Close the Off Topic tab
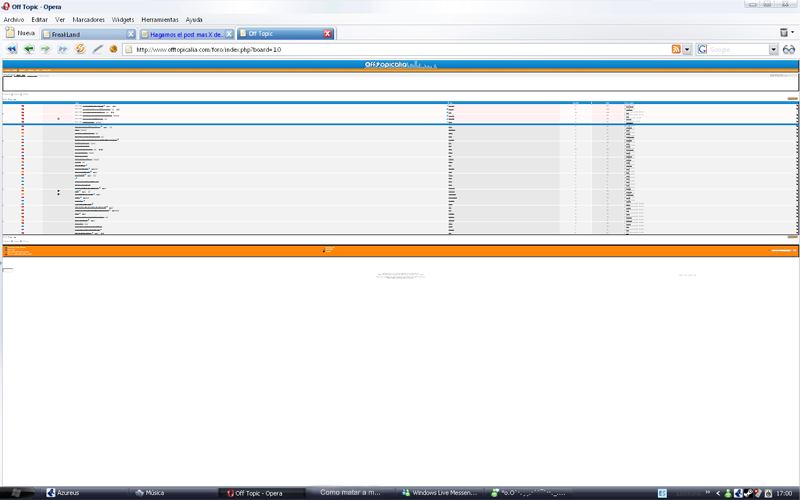This screenshot has height=500, width=800. click(x=327, y=34)
